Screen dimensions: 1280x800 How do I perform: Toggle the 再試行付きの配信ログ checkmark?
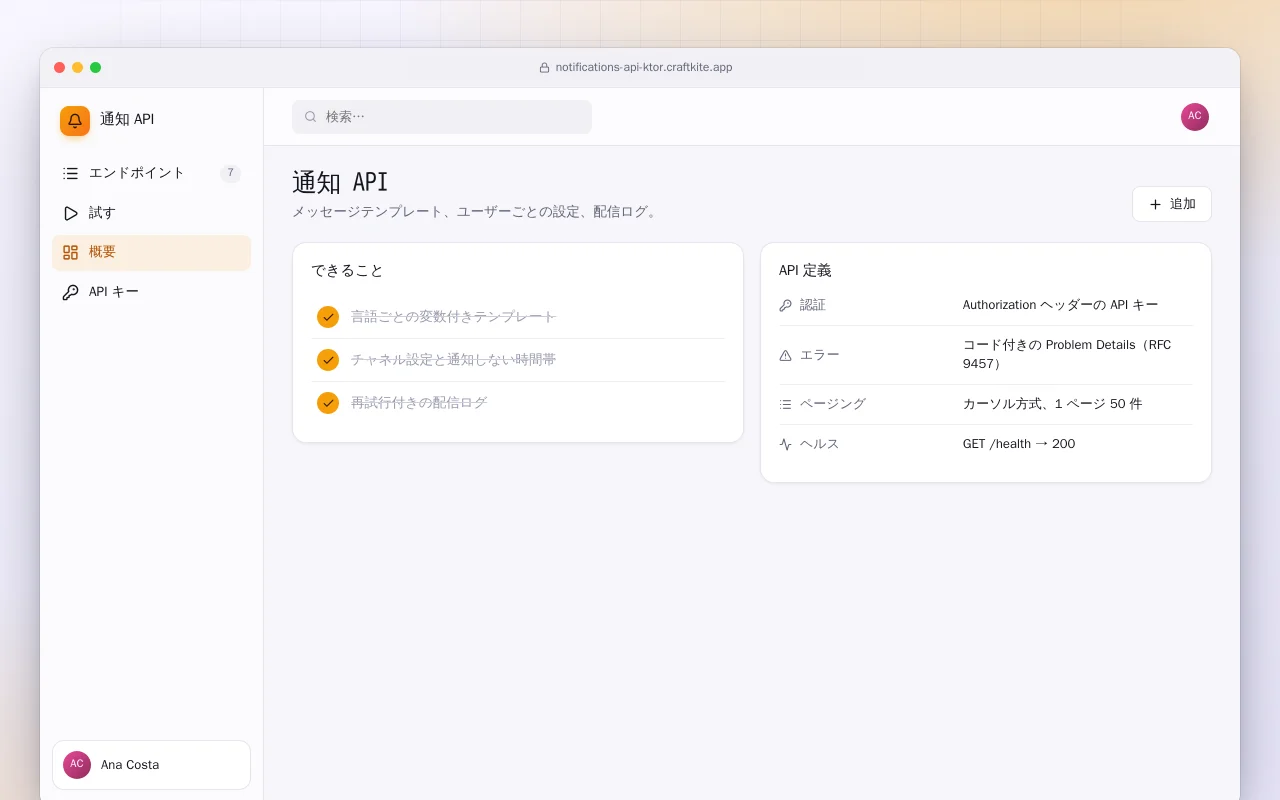[x=328, y=403]
